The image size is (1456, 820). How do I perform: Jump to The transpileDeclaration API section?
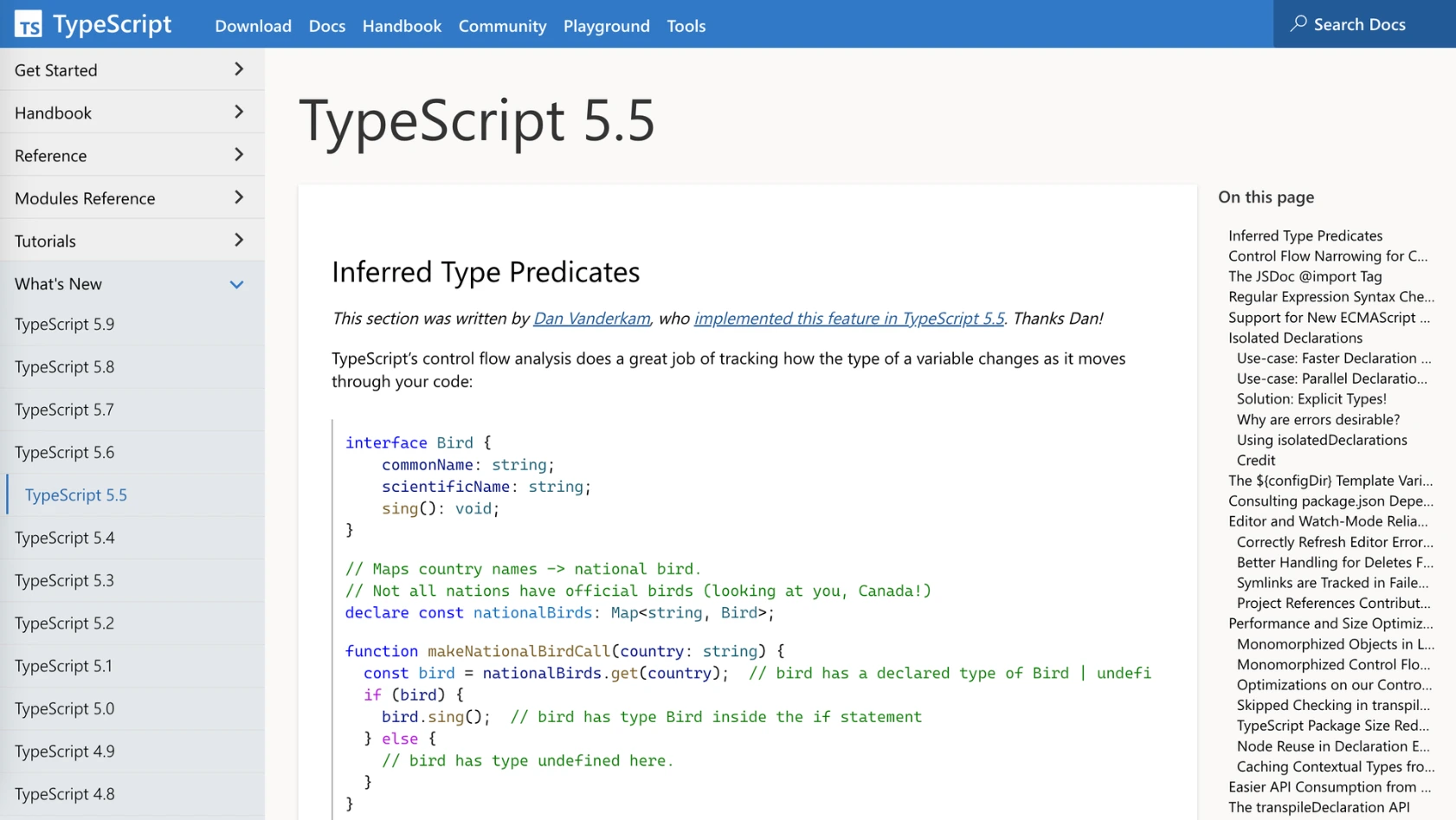pyautogui.click(x=1318, y=807)
